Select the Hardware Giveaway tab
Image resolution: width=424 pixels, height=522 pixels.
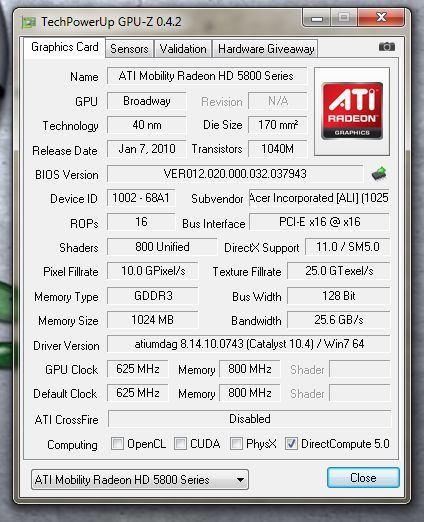coord(266,49)
